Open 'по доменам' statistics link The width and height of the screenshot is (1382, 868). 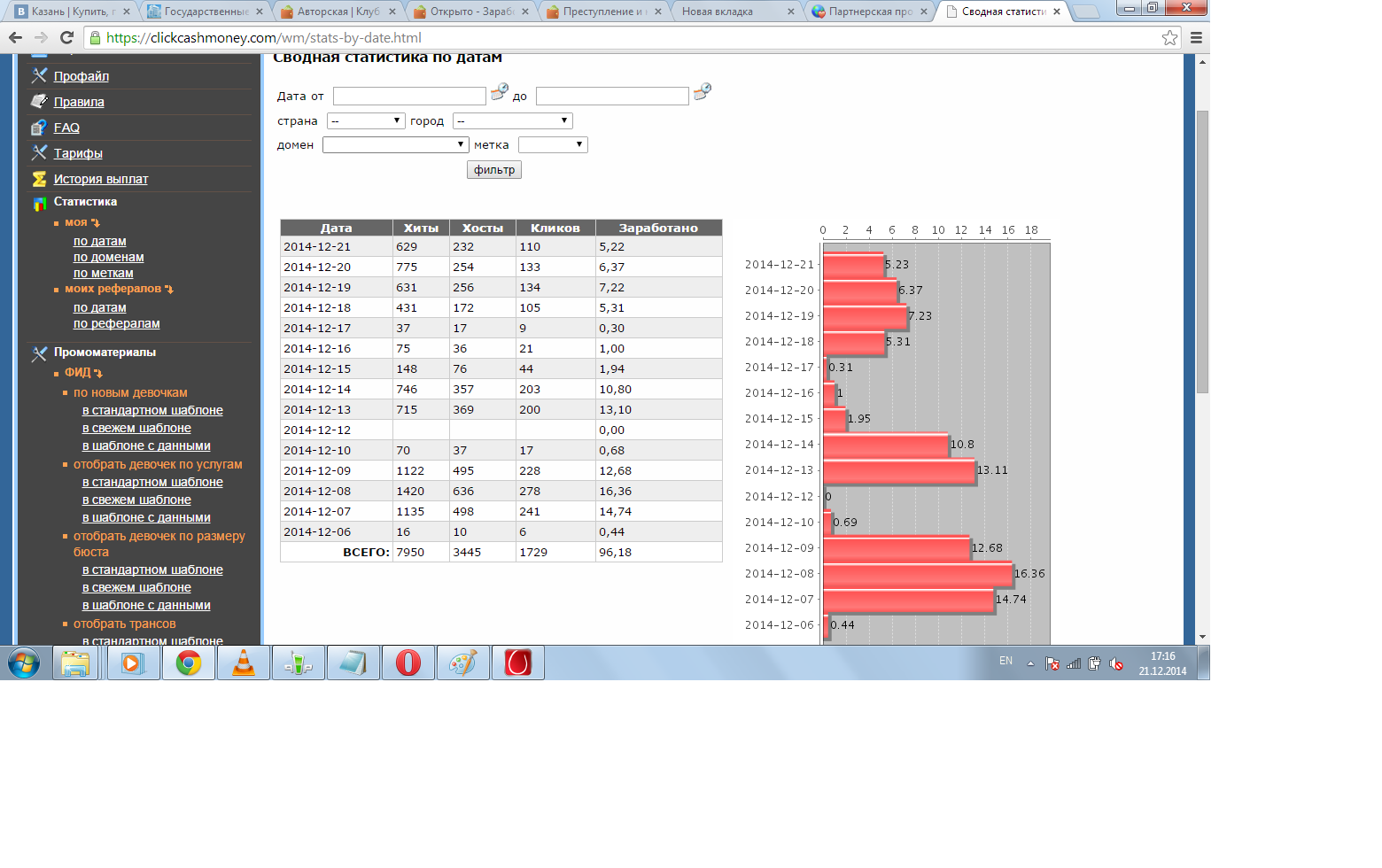[x=109, y=257]
